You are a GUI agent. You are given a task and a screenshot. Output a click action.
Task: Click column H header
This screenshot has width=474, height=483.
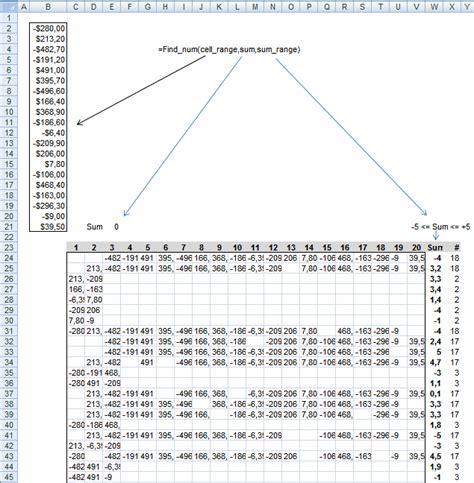pos(165,6)
